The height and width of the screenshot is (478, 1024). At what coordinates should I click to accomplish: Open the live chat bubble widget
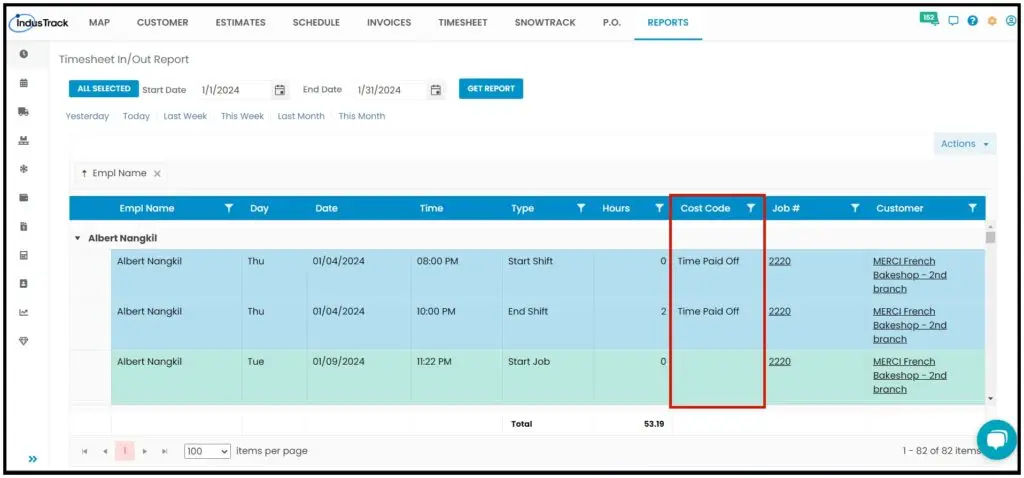(x=997, y=439)
